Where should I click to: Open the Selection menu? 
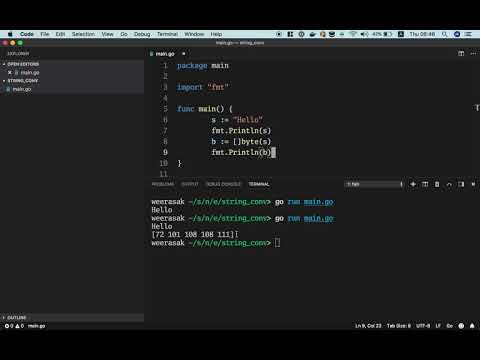coord(83,34)
